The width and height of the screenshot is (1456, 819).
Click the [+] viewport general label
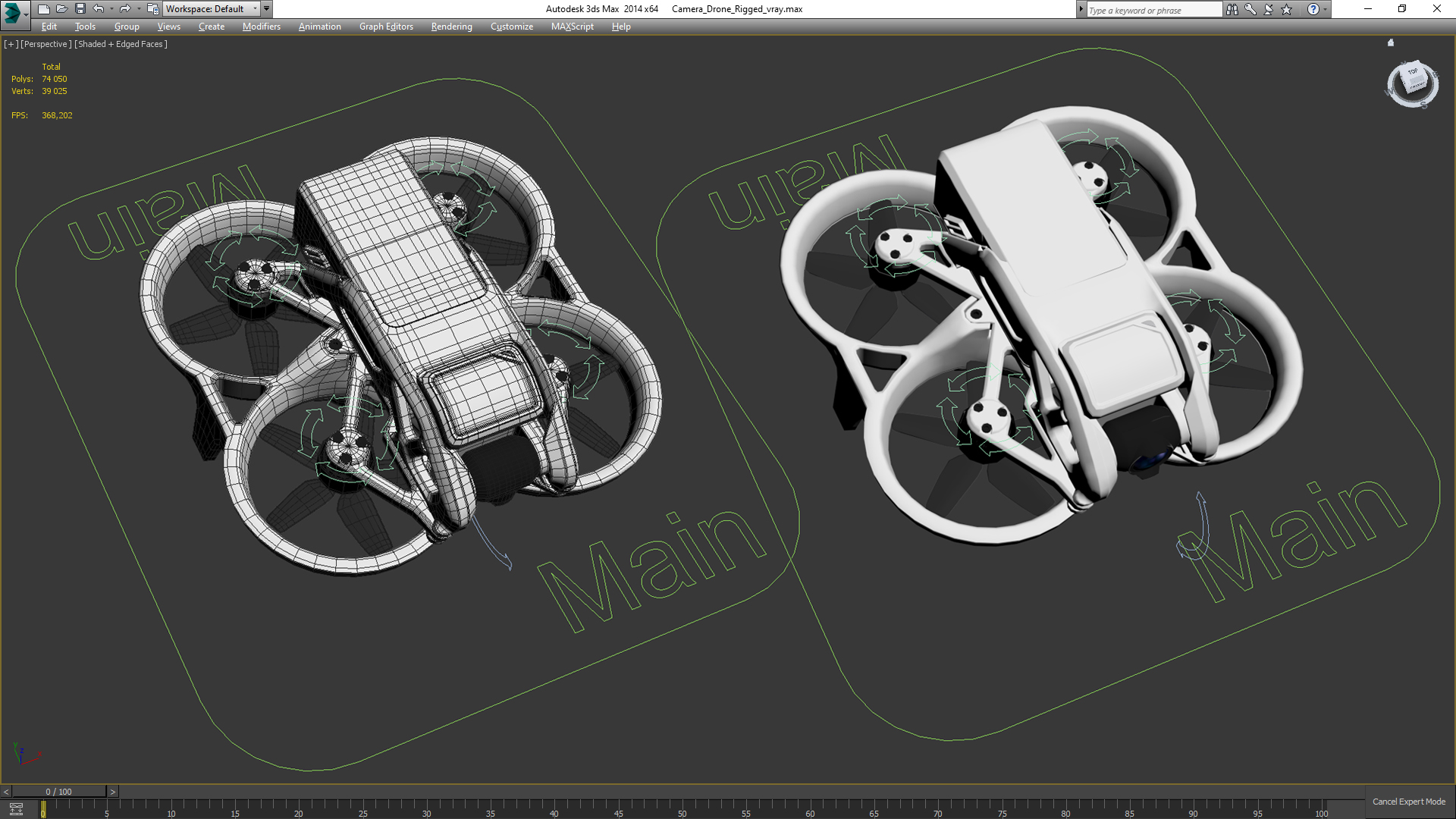tap(11, 44)
